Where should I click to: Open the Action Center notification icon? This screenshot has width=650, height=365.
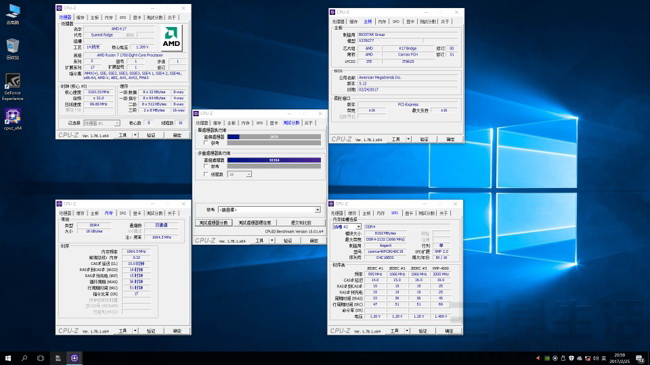[x=640, y=358]
